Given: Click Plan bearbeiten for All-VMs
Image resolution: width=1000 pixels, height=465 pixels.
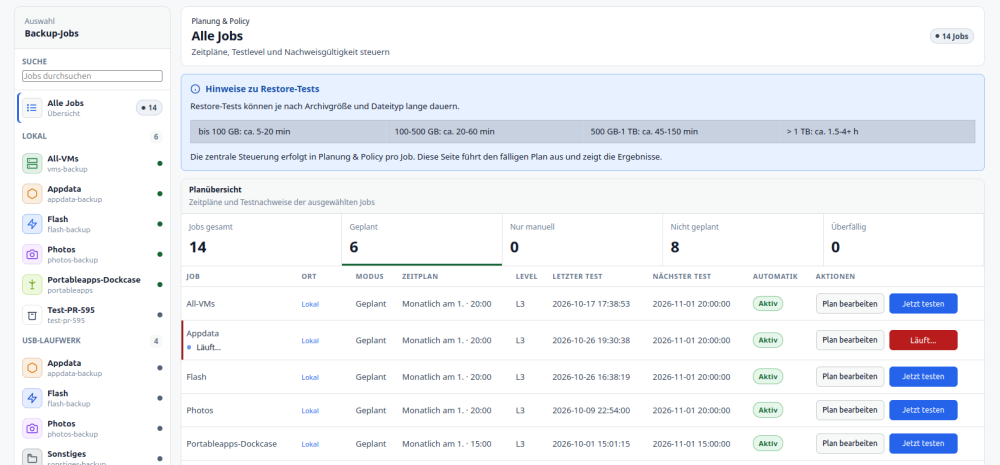Looking at the screenshot, I should pyautogui.click(x=850, y=304).
